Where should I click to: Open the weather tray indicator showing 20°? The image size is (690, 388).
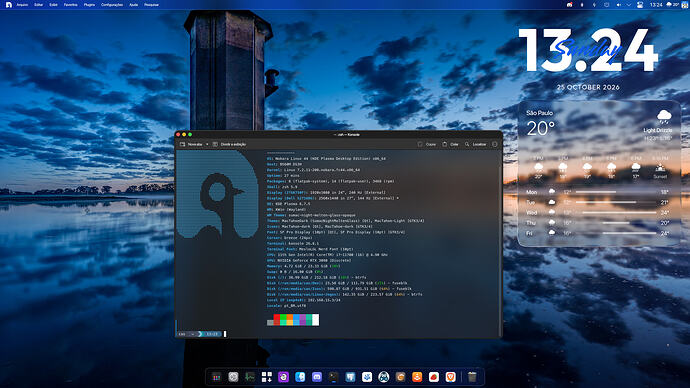pos(673,5)
